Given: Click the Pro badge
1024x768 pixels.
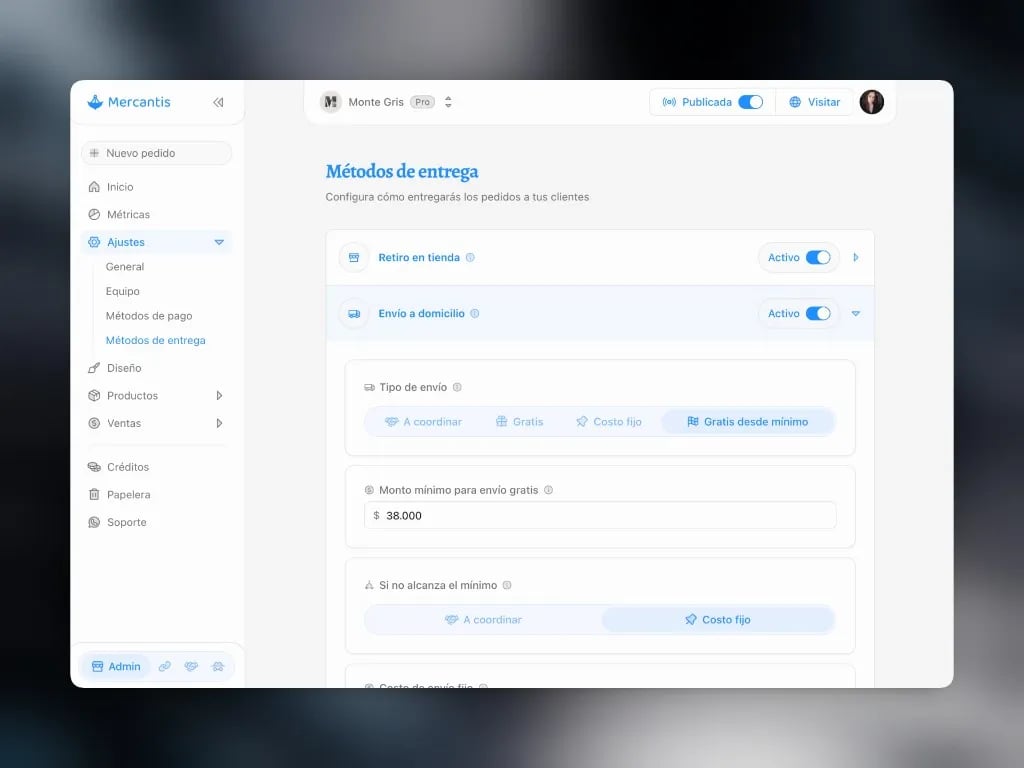Looking at the screenshot, I should click(423, 102).
